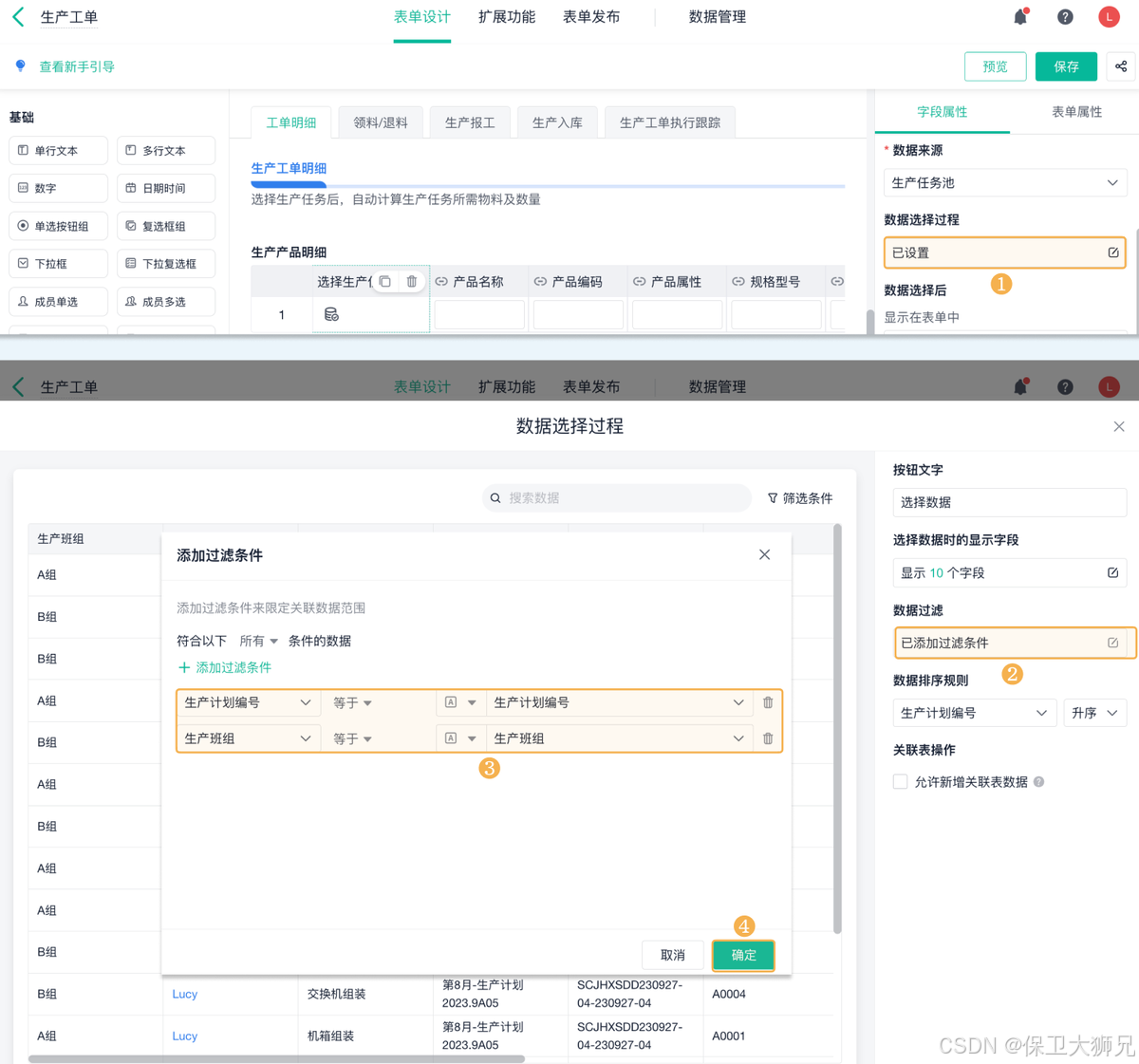Click the trash icon on the 选择生产 column
Screen dimensions: 1139x1064
(411, 282)
